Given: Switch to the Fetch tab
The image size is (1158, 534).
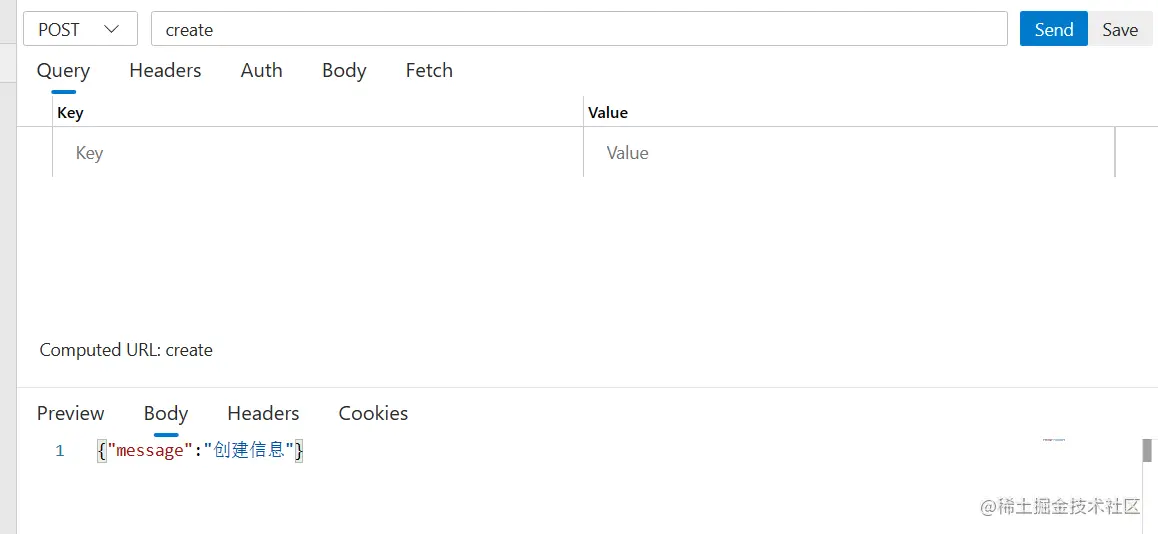Looking at the screenshot, I should click(x=429, y=71).
